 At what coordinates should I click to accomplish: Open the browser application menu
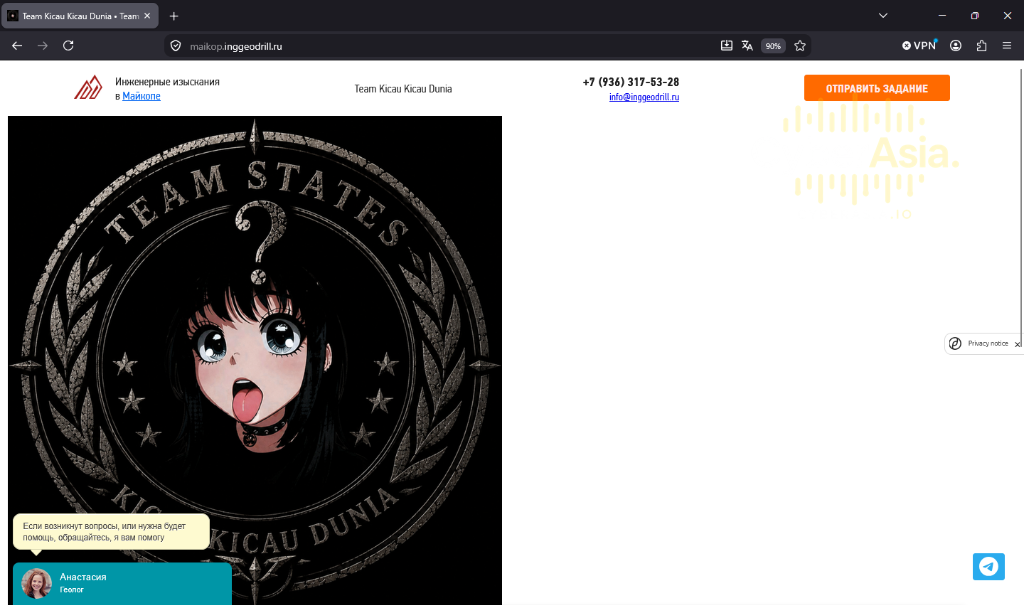click(x=1007, y=46)
